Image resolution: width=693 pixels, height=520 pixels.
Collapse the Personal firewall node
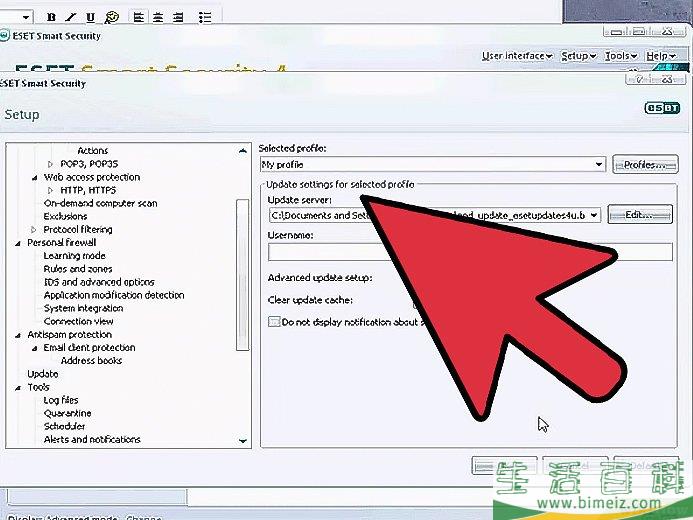point(18,243)
